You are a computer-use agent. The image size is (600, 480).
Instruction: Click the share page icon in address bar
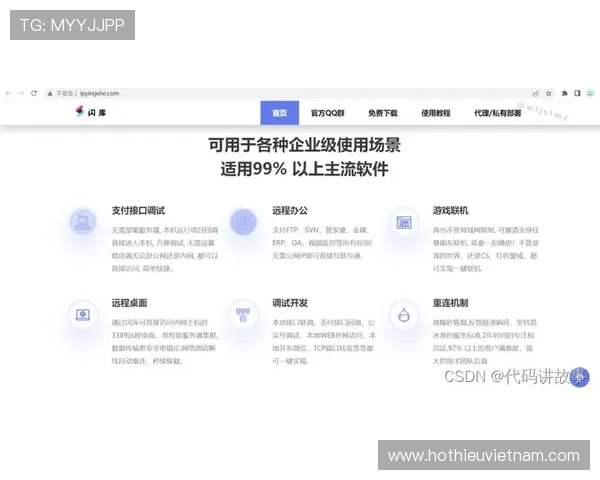[x=536, y=93]
